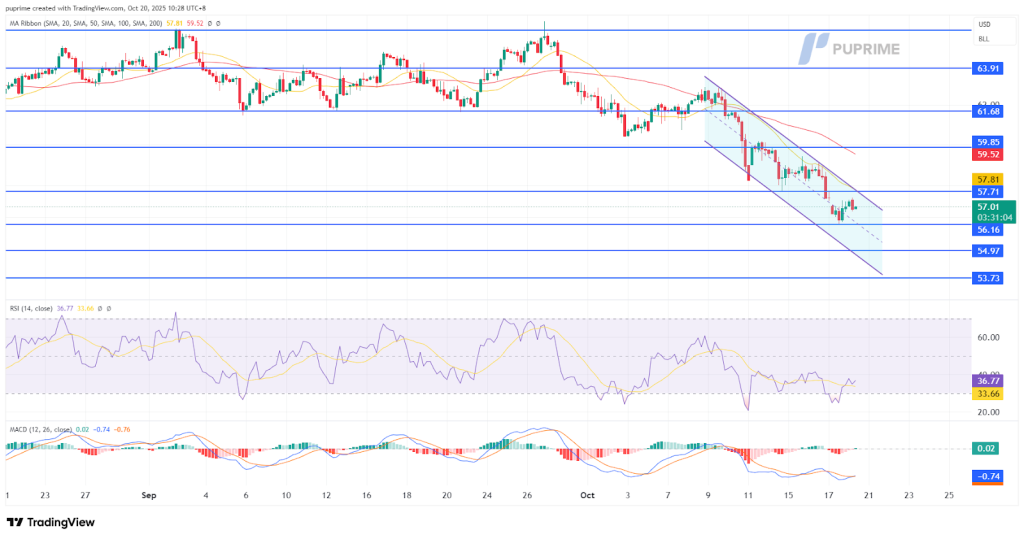Click the TradingView logo at bottom left

[x=50, y=521]
